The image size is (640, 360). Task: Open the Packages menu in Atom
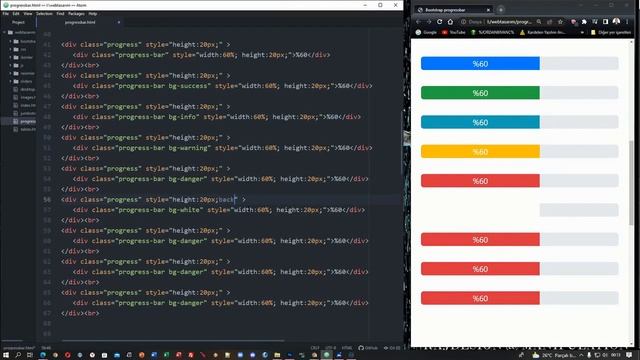(x=76, y=13)
